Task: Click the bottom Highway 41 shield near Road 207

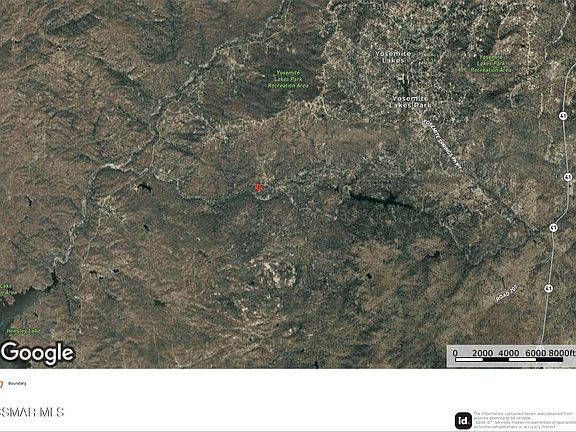Action: (548, 288)
